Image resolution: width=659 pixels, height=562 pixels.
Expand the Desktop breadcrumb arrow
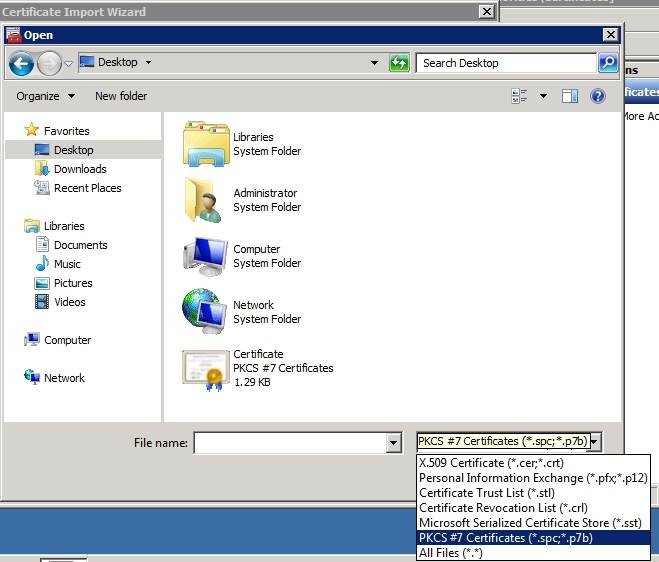point(148,62)
